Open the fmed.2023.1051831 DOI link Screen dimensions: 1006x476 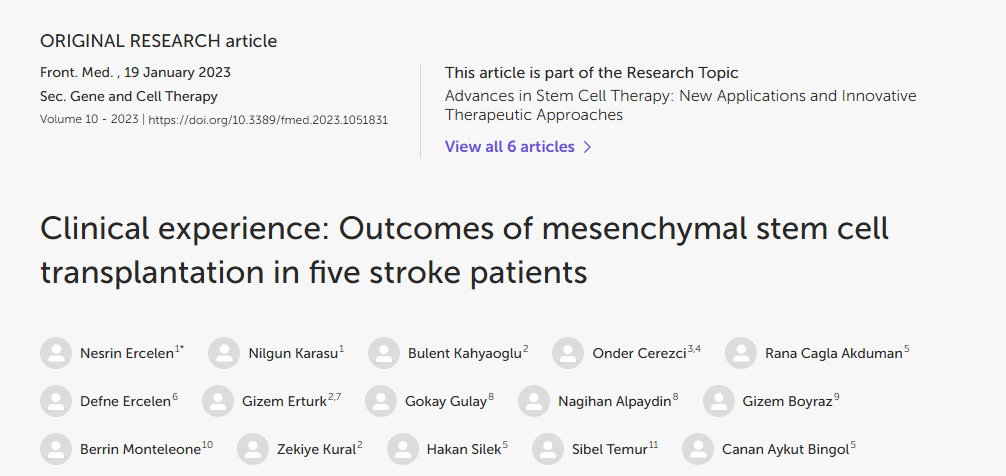[x=268, y=120]
